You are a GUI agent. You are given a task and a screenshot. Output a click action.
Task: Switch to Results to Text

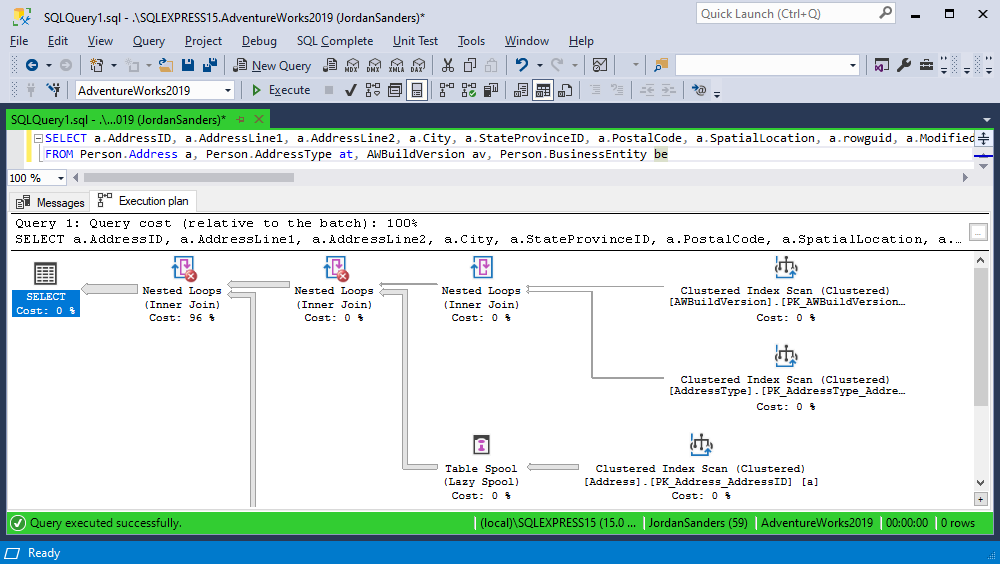[520, 90]
